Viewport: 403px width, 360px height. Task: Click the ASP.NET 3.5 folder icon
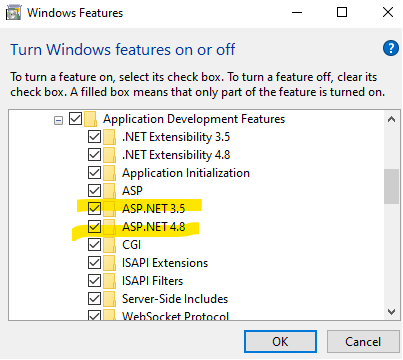pyautogui.click(x=109, y=209)
